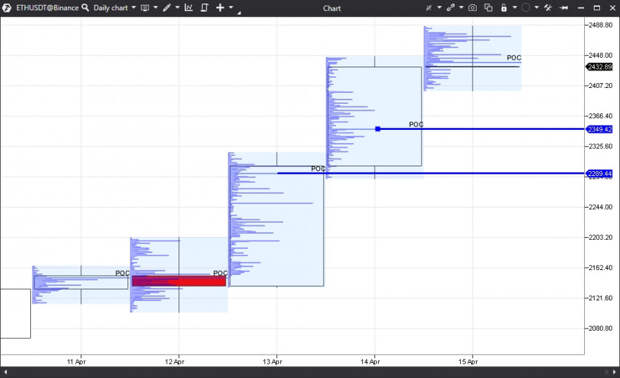
Task: Click the templates sheet icon in toolbar
Action: 204,8
